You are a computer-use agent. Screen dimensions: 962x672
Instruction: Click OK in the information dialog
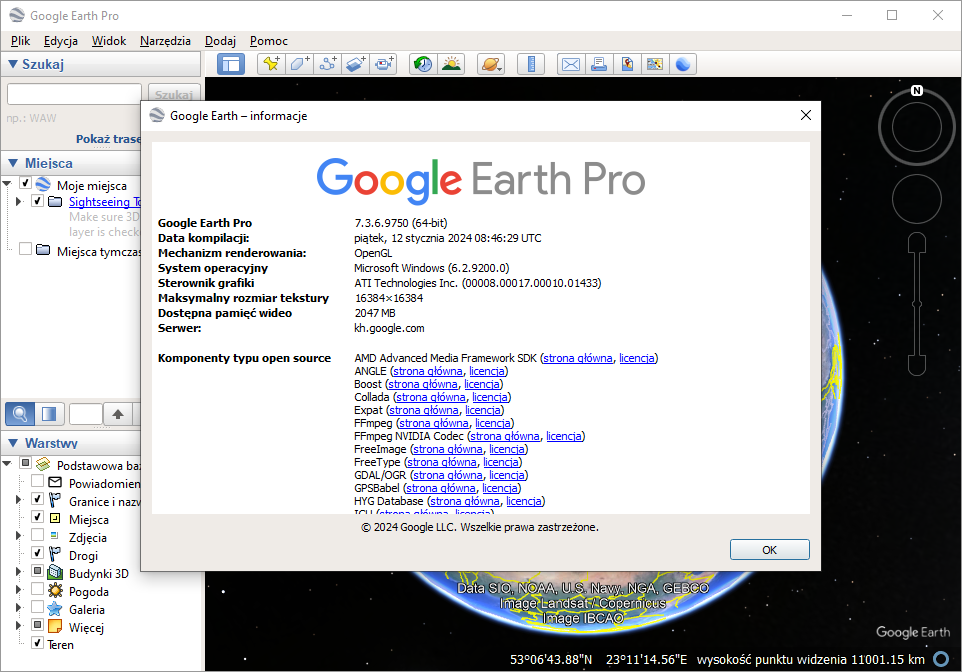click(769, 550)
